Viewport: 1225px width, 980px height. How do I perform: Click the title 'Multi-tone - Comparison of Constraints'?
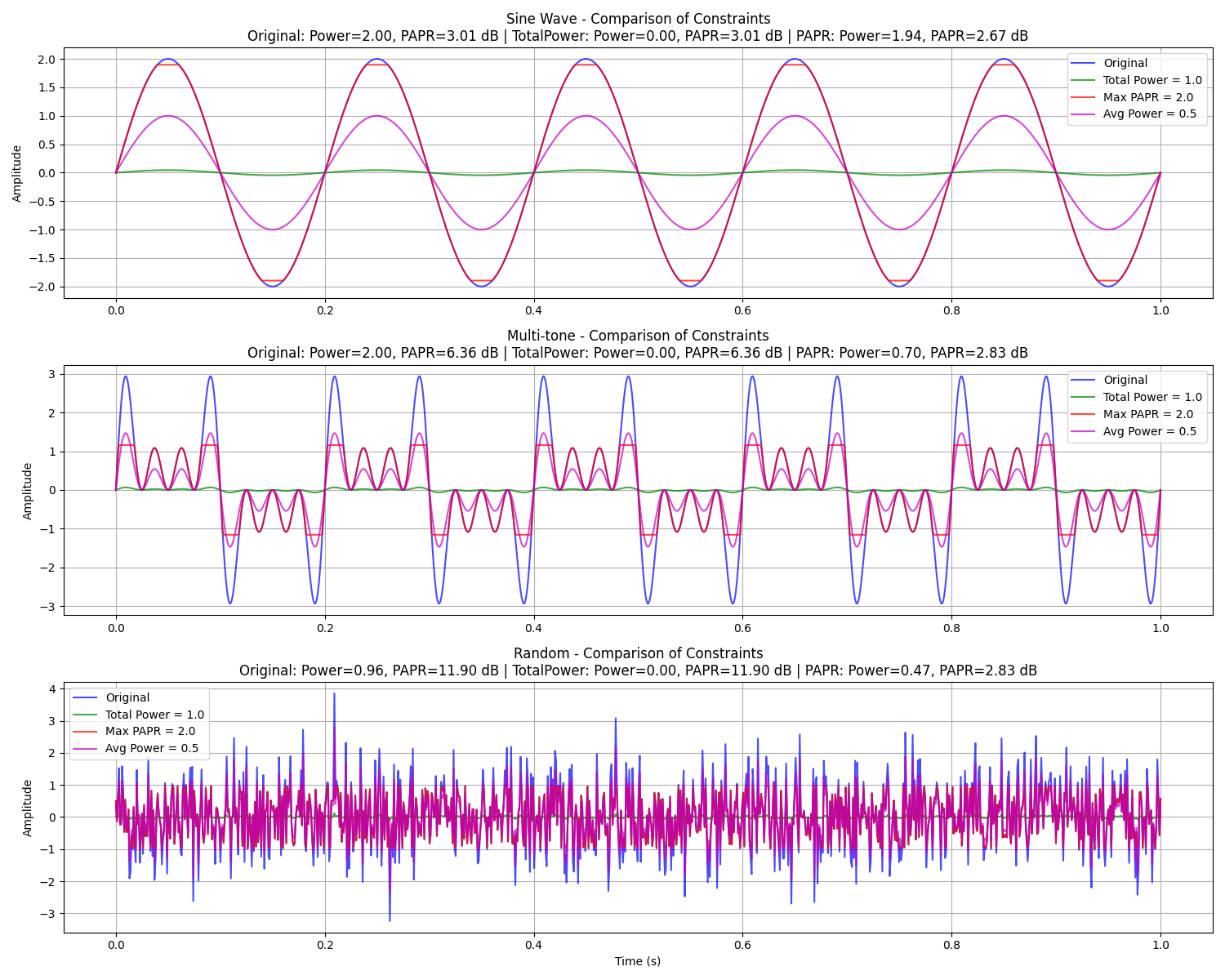coord(638,336)
